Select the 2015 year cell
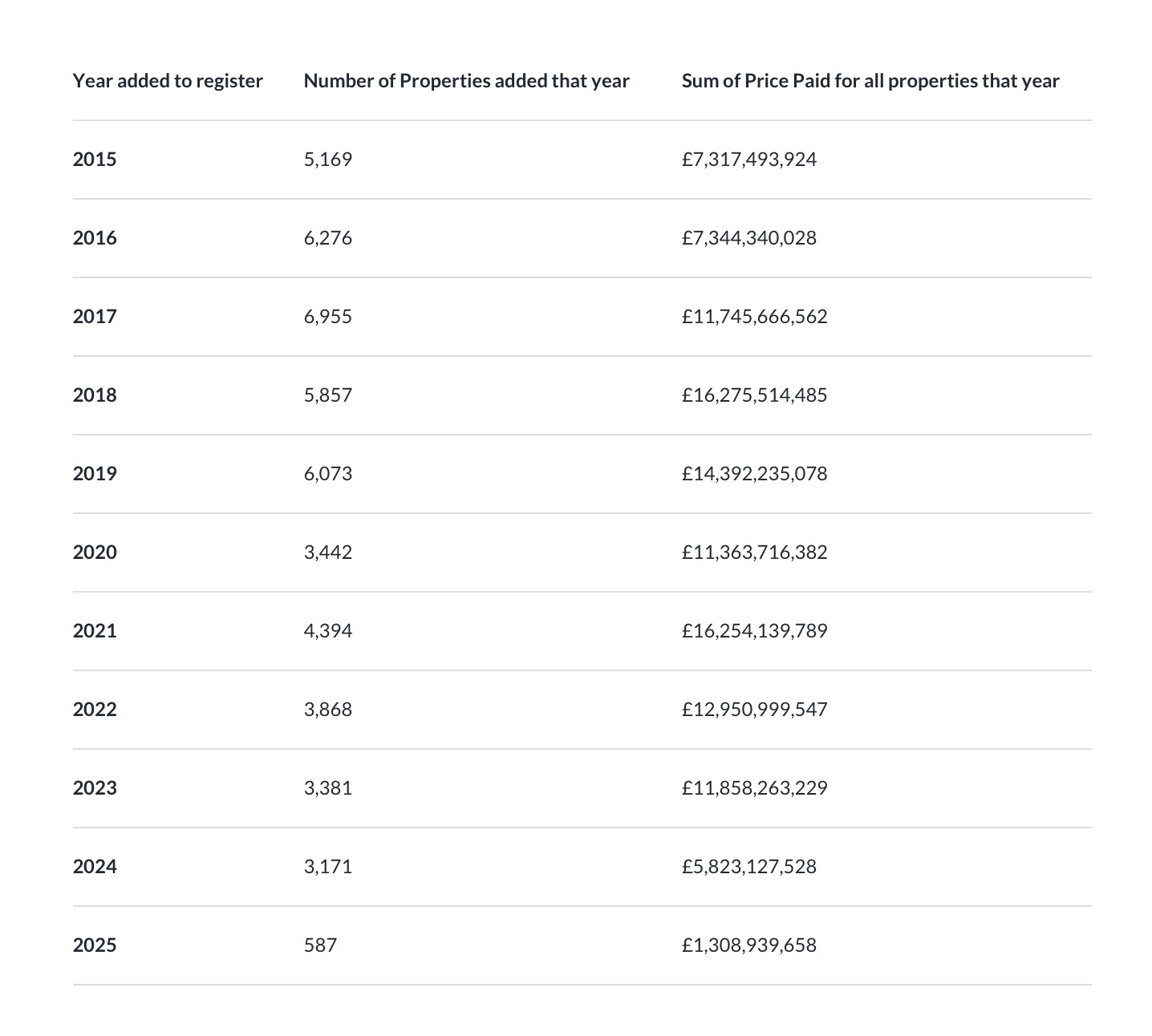The height and width of the screenshot is (1036, 1152). [x=95, y=160]
